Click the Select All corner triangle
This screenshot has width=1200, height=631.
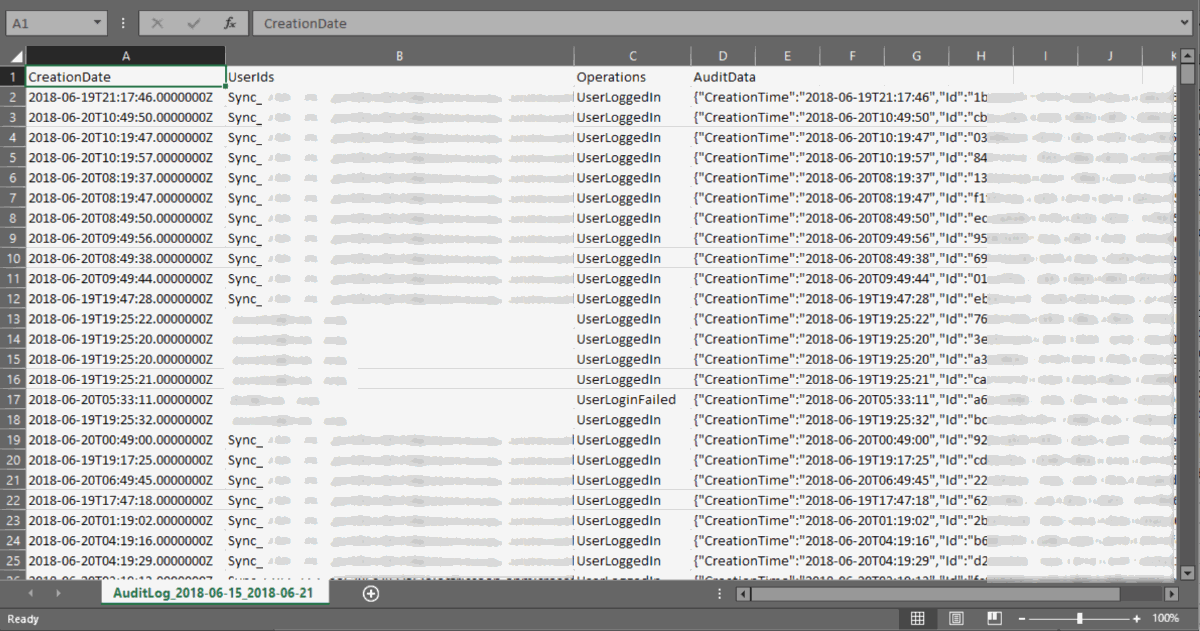(x=16, y=56)
